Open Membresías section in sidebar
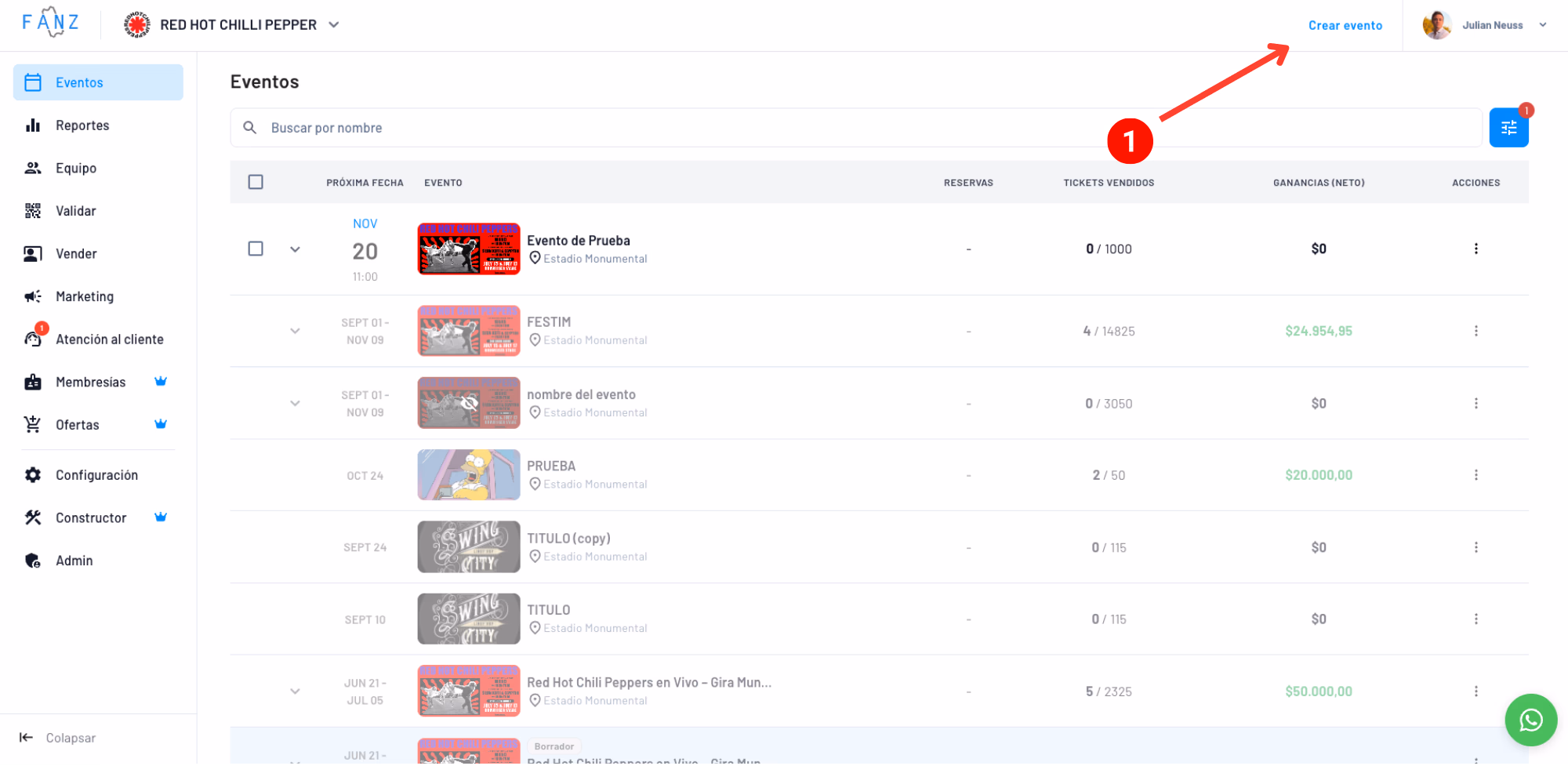The width and height of the screenshot is (1568, 784). (90, 382)
